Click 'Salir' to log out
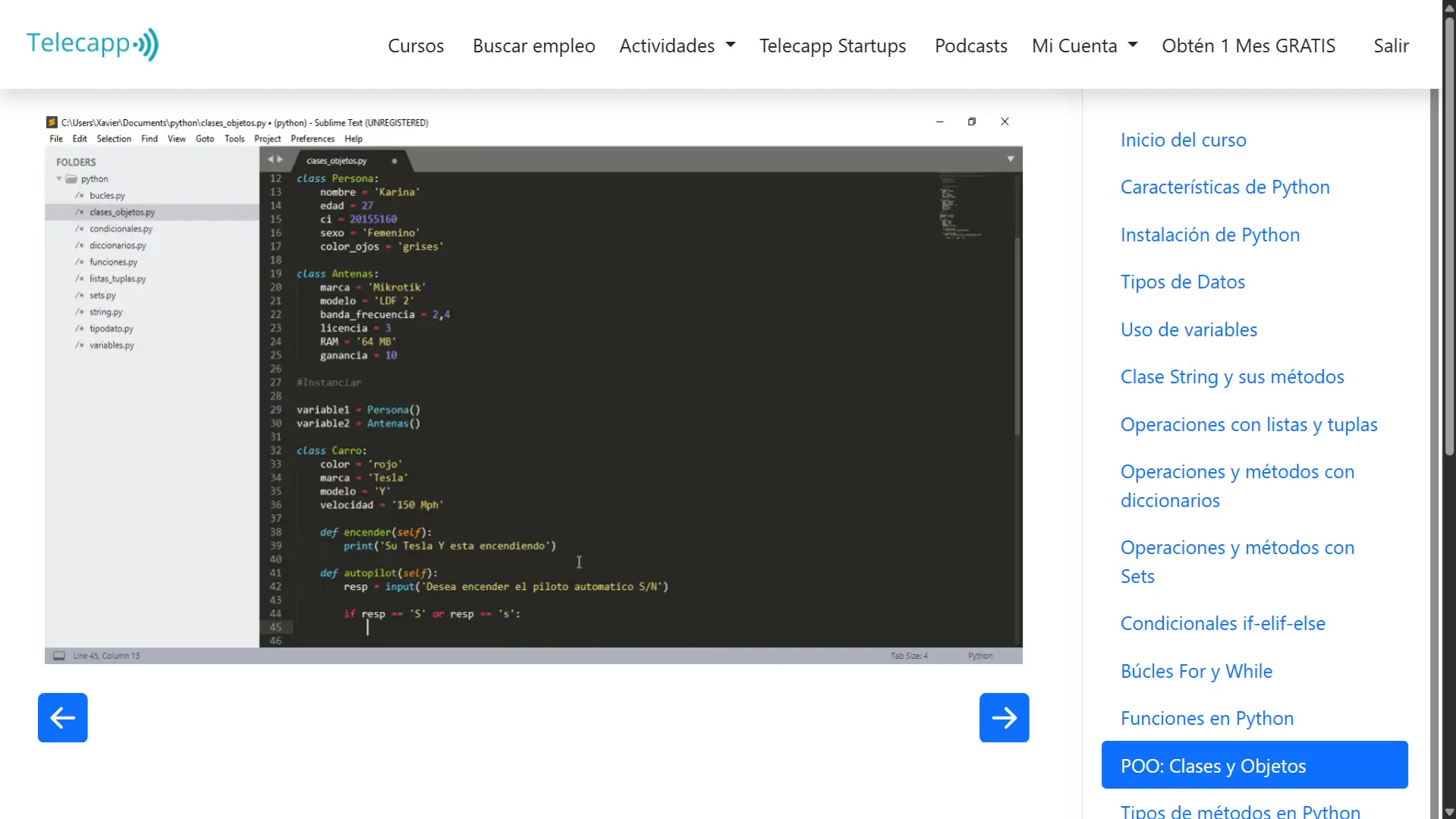The height and width of the screenshot is (819, 1456). click(x=1390, y=46)
